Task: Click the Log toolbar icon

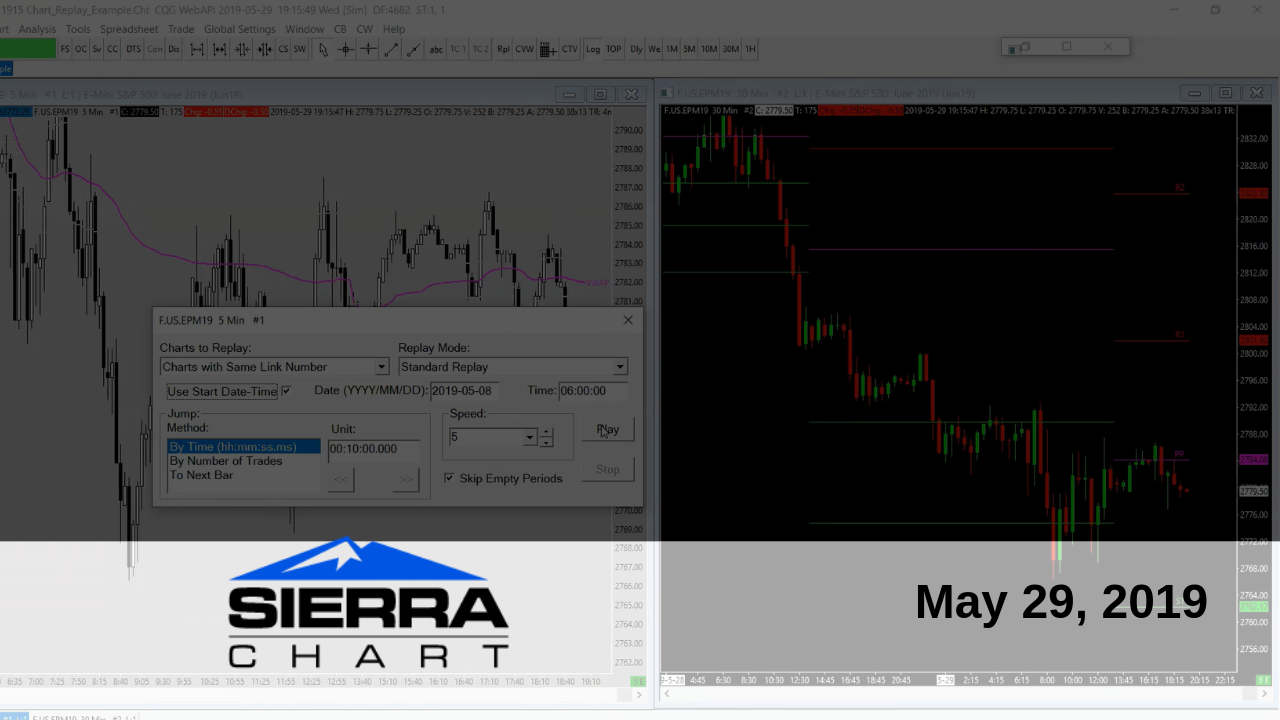Action: pos(592,48)
